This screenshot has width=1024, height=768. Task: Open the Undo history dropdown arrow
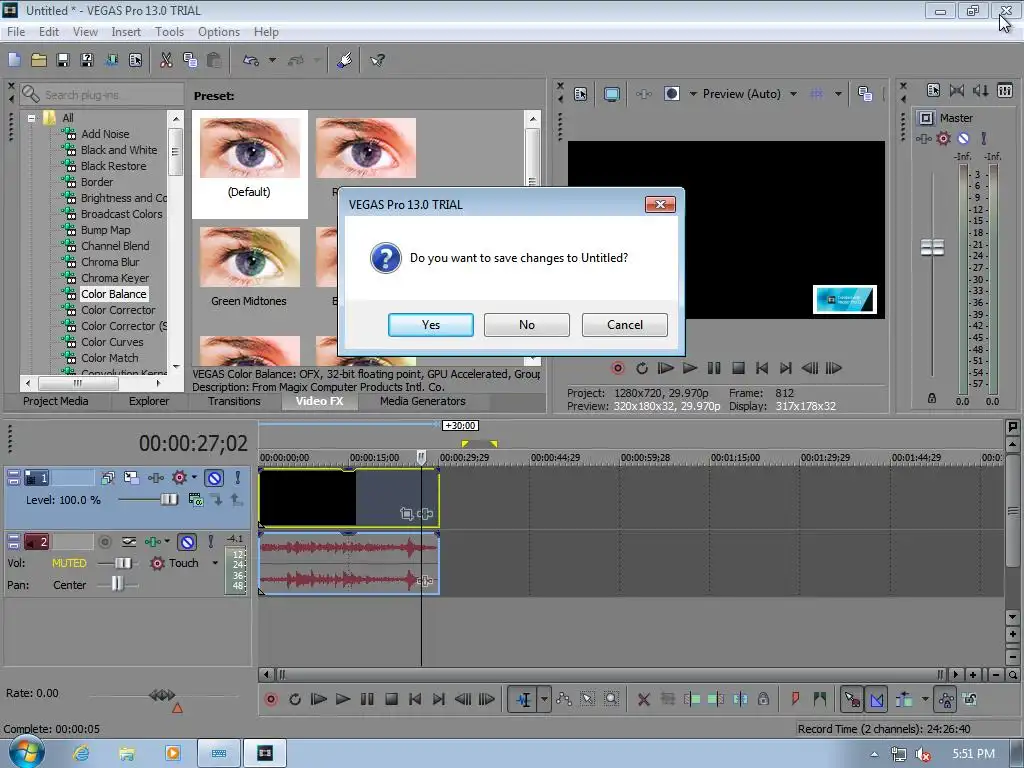click(272, 60)
